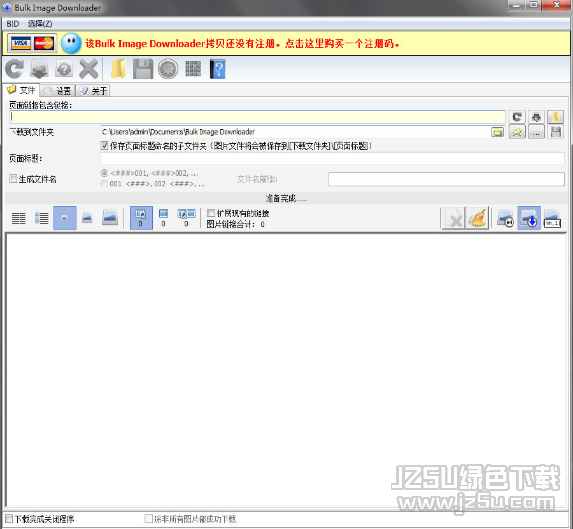The width and height of the screenshot is (573, 529).
Task: Open the BID menu
Action: [x=13, y=24]
